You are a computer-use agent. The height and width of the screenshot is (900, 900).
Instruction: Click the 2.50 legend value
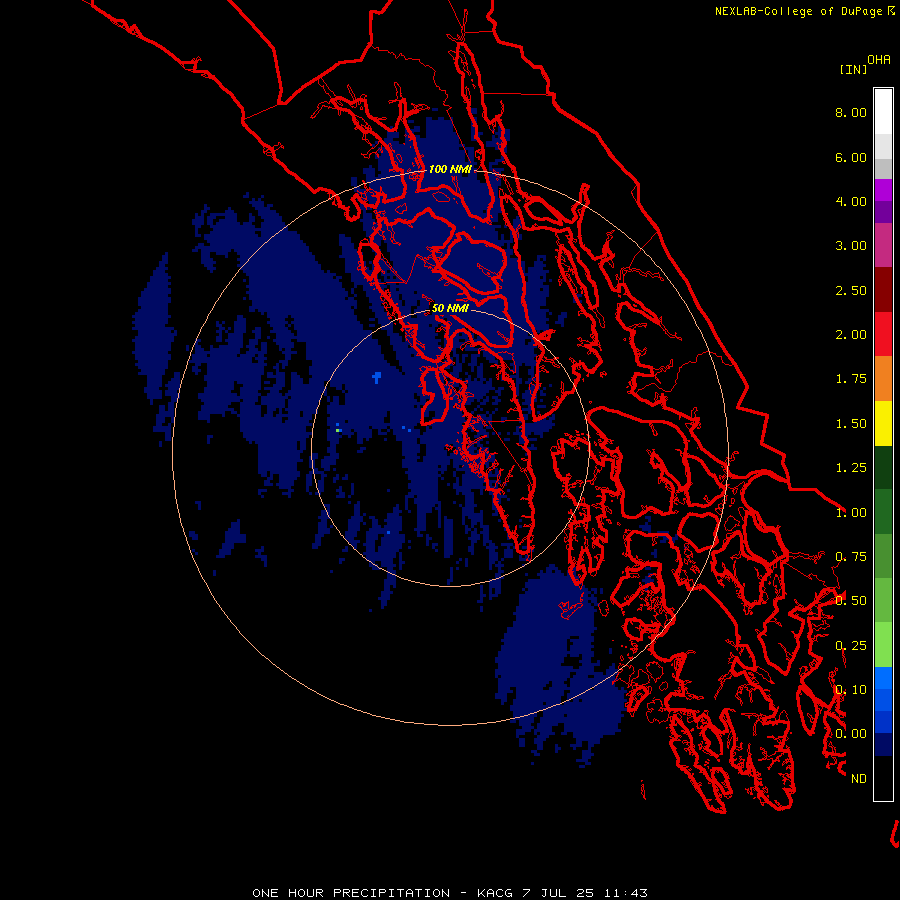(851, 290)
